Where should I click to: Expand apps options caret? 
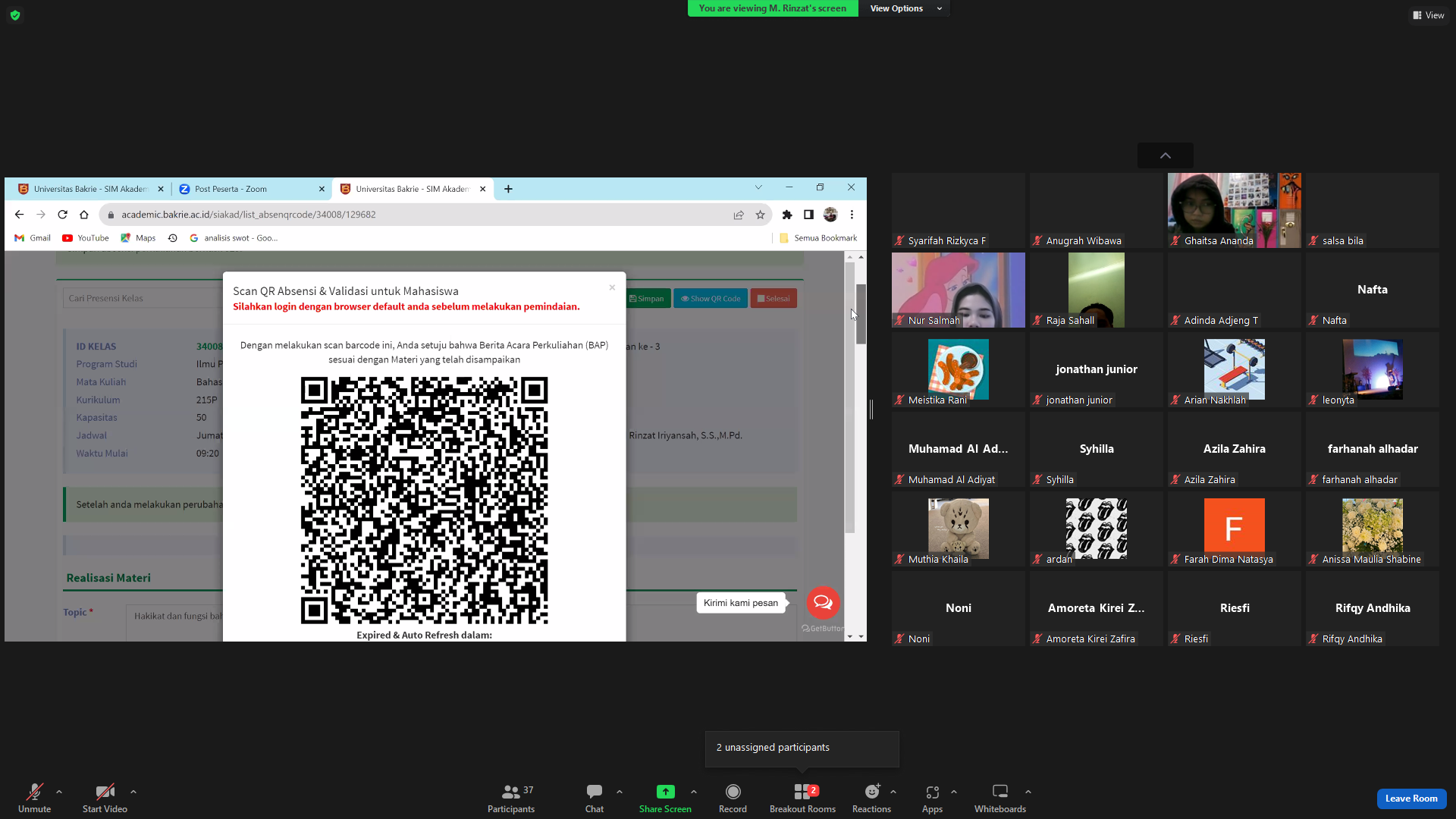point(954,792)
